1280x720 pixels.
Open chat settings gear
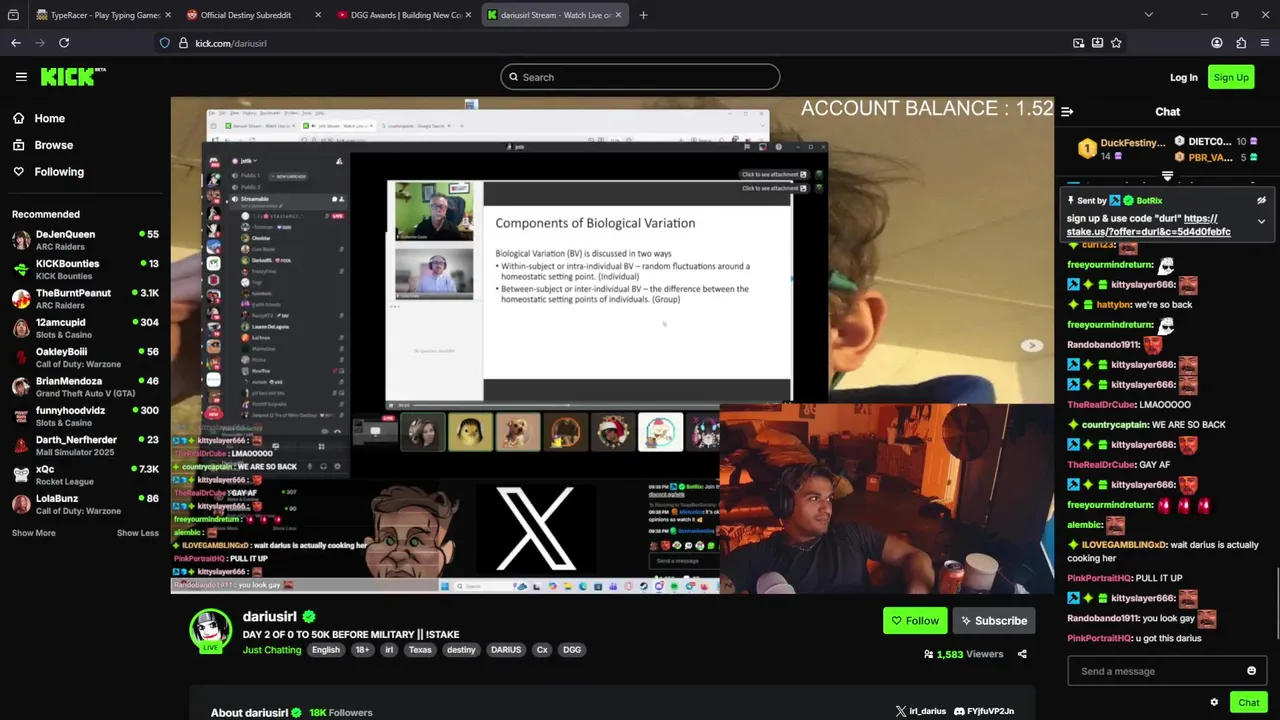click(1214, 703)
